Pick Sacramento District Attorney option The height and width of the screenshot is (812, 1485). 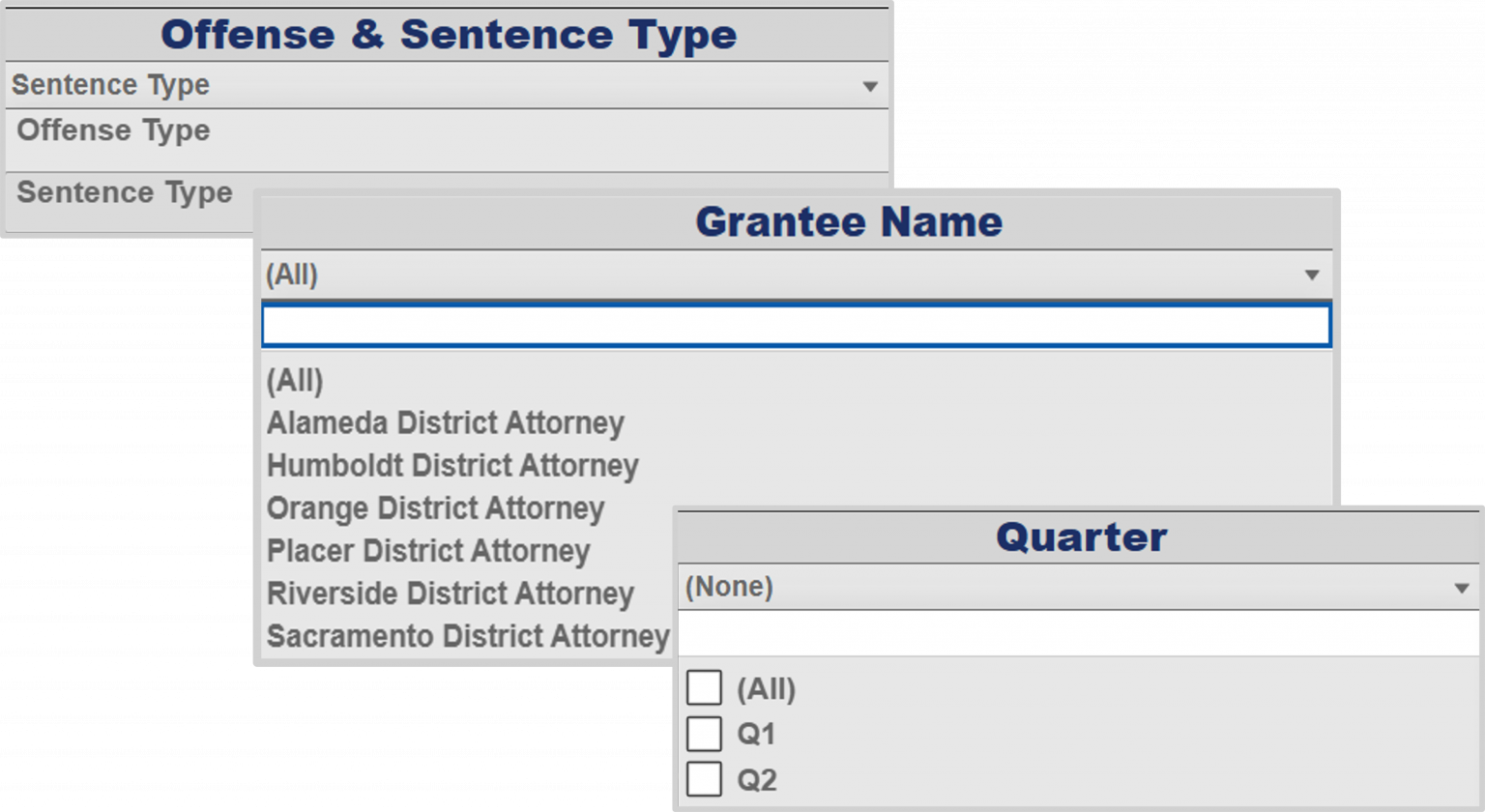click(468, 636)
